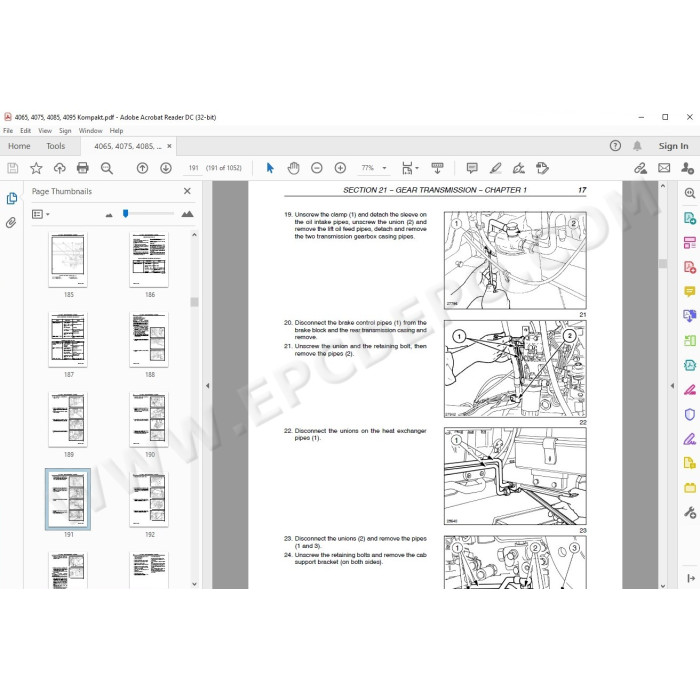Print the document using the printer icon
700x700 pixels.
point(83,168)
